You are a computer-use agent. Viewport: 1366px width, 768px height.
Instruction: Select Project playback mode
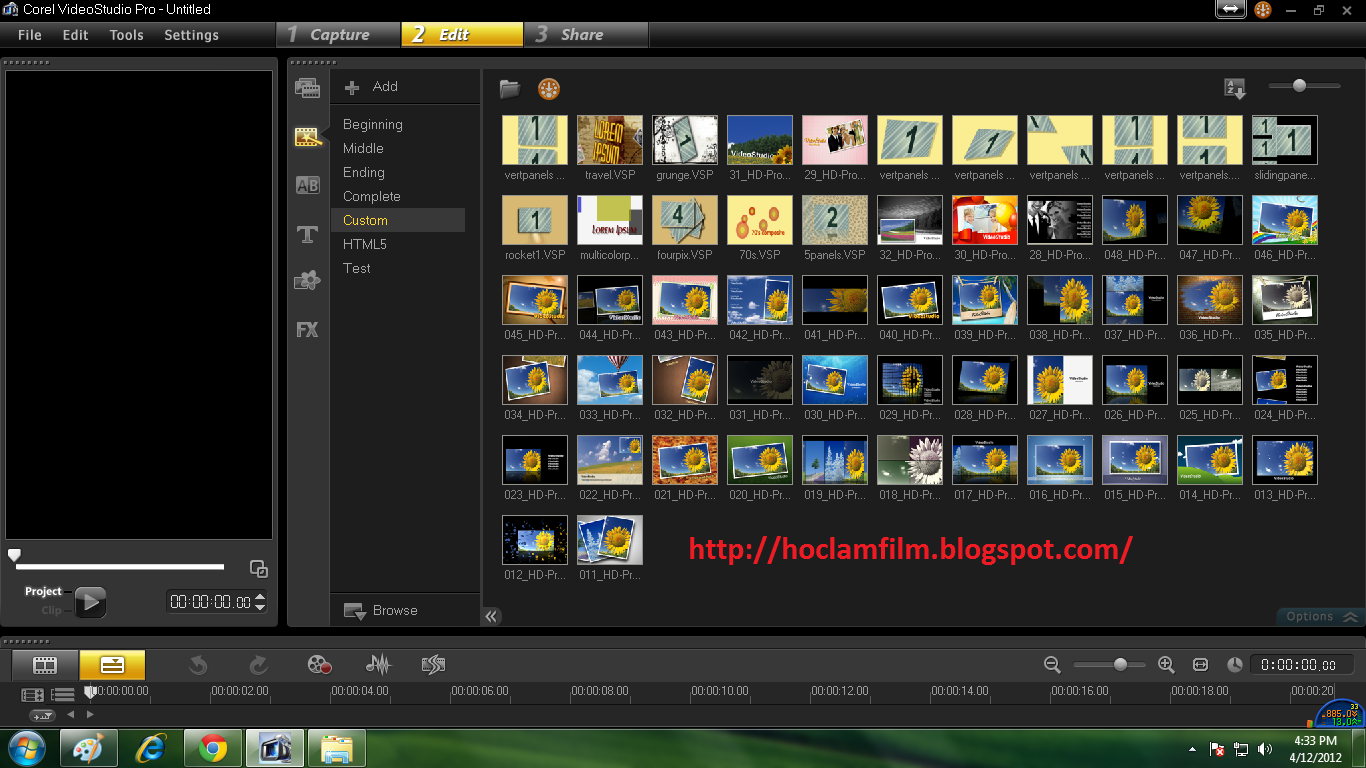point(43,592)
